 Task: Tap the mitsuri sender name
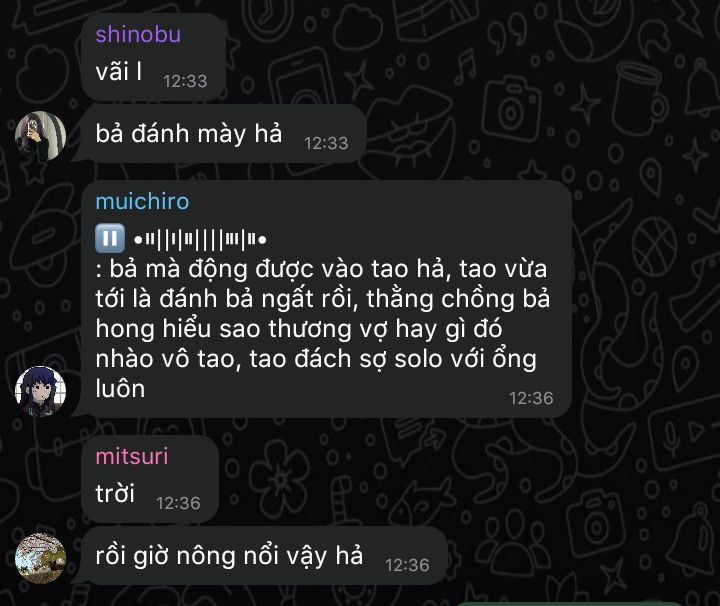132,456
